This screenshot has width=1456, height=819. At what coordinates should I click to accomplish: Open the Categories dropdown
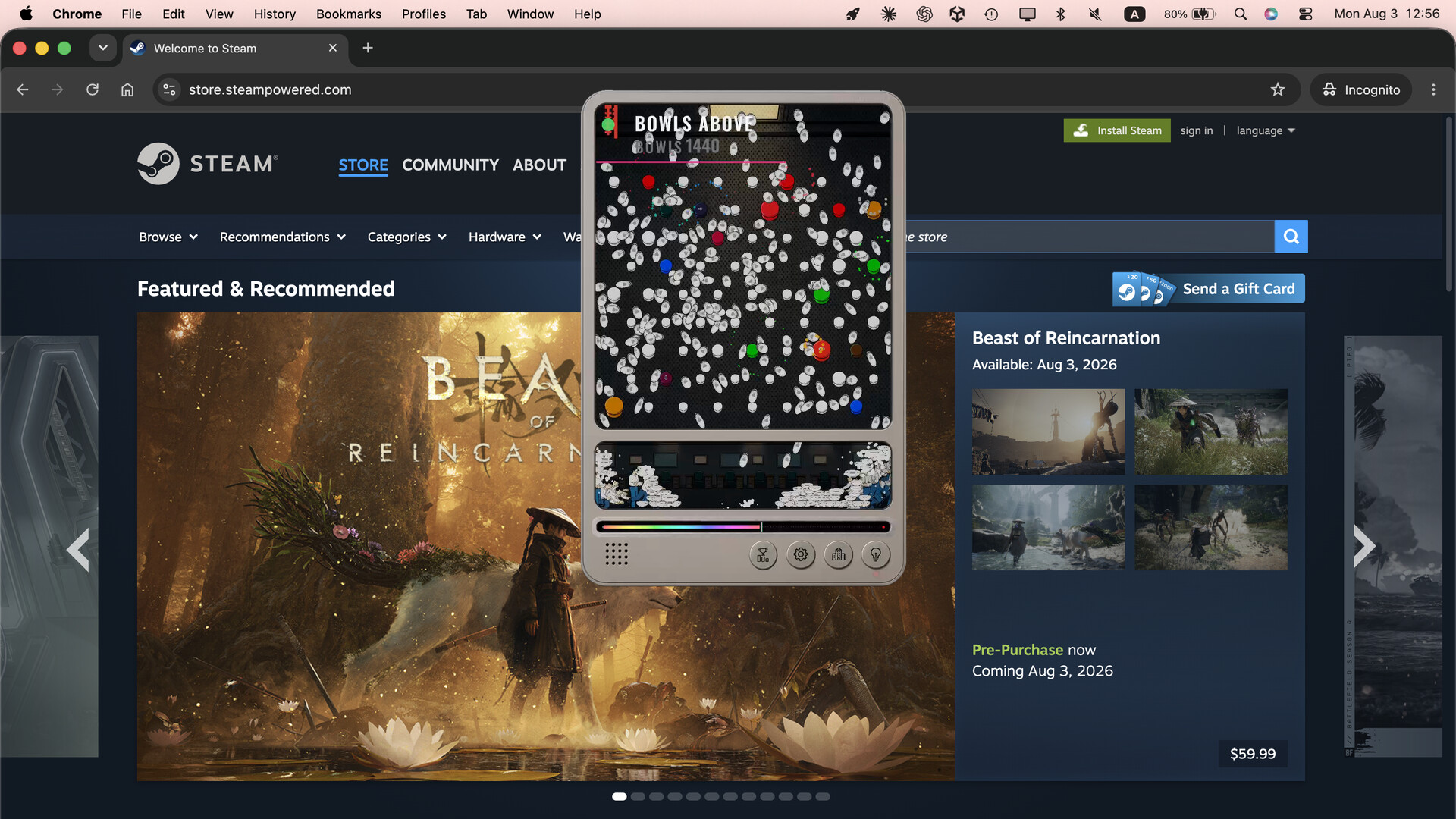point(407,237)
